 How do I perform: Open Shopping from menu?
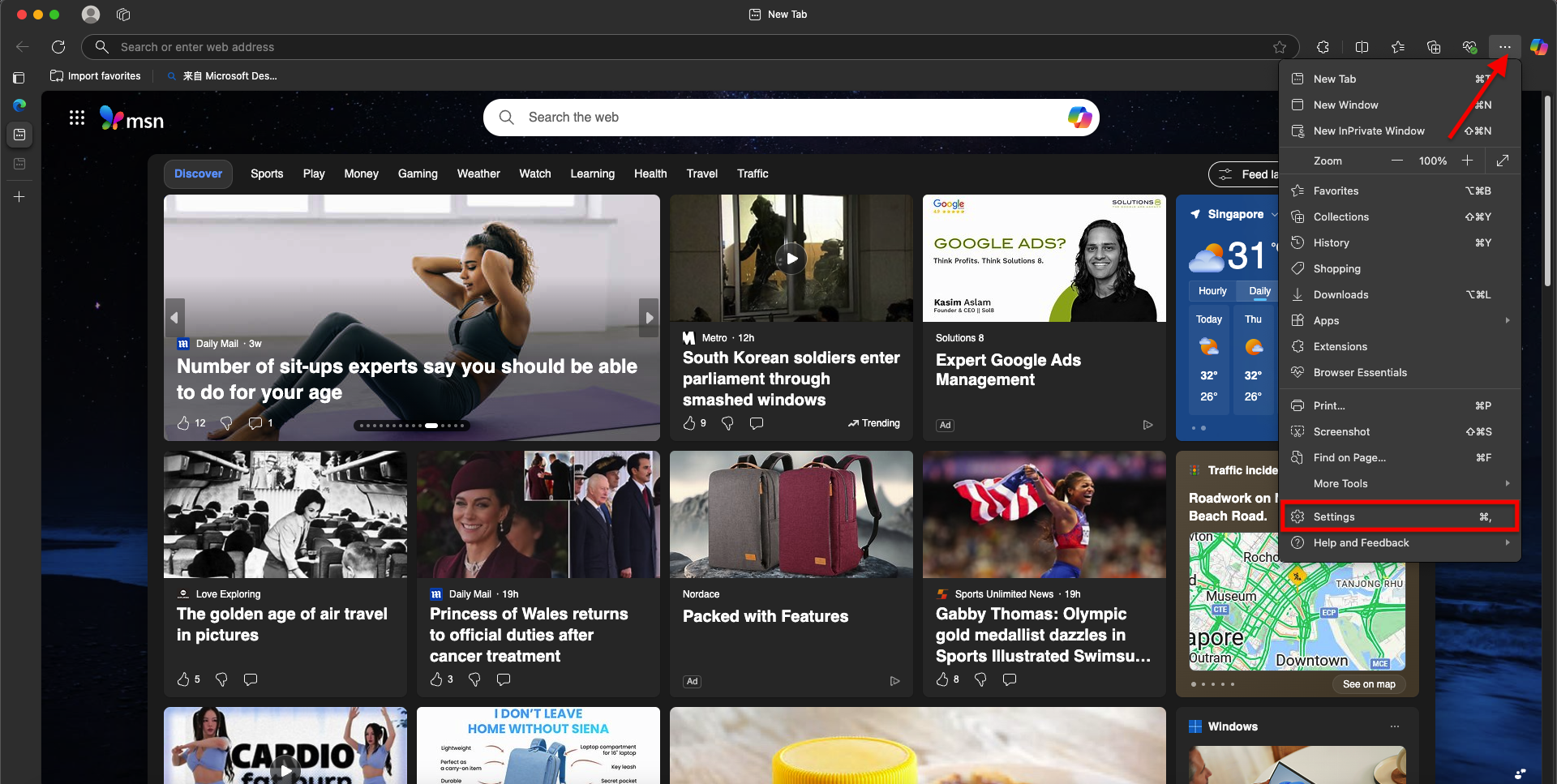[1400, 268]
